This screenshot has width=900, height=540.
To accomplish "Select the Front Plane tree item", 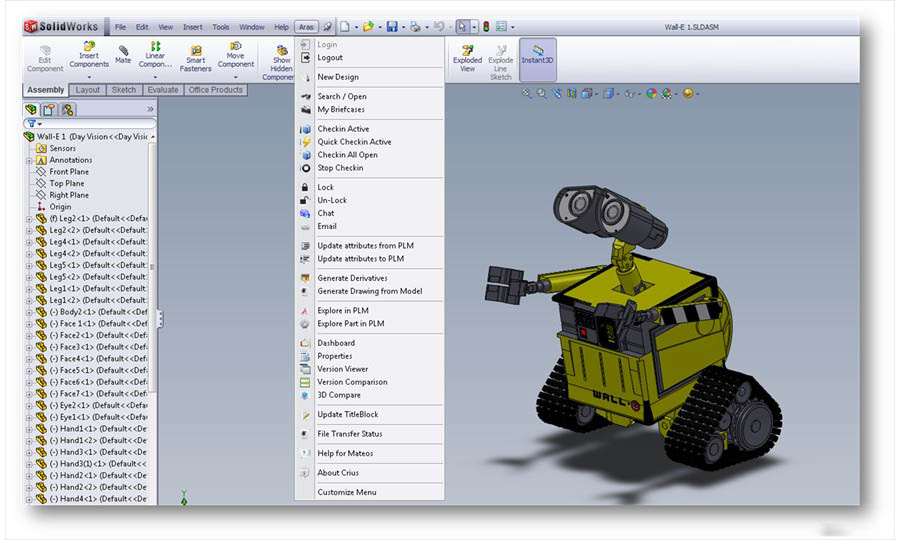I will pyautogui.click(x=69, y=172).
